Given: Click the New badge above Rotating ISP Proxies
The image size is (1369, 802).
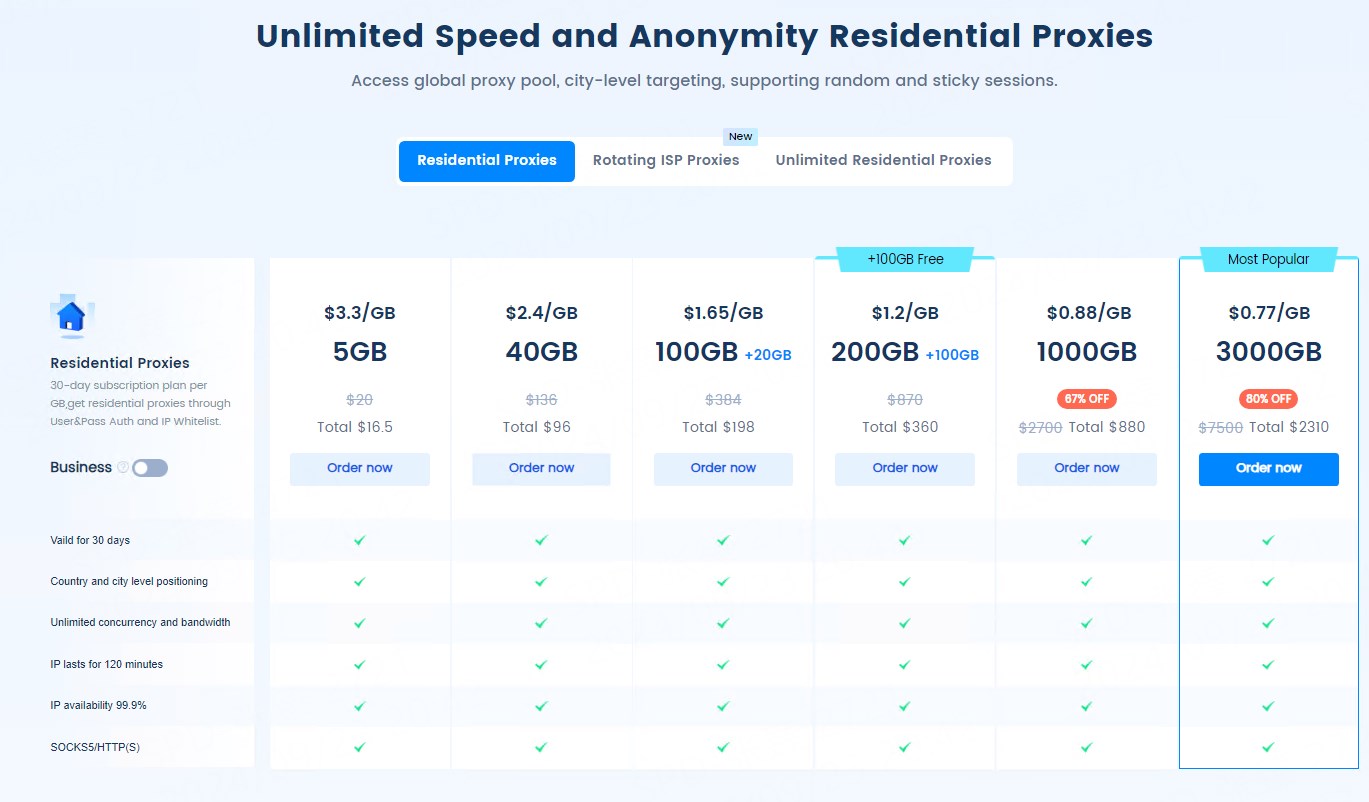Looking at the screenshot, I should pos(740,137).
